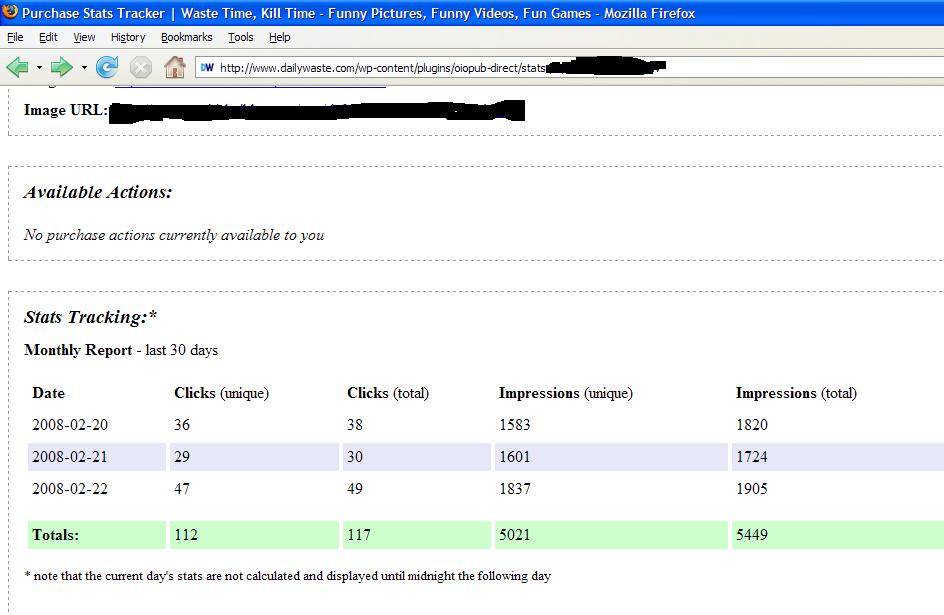Viewport: 944px width, 615px height.
Task: Click total impressions value 1820
Action: (752, 425)
